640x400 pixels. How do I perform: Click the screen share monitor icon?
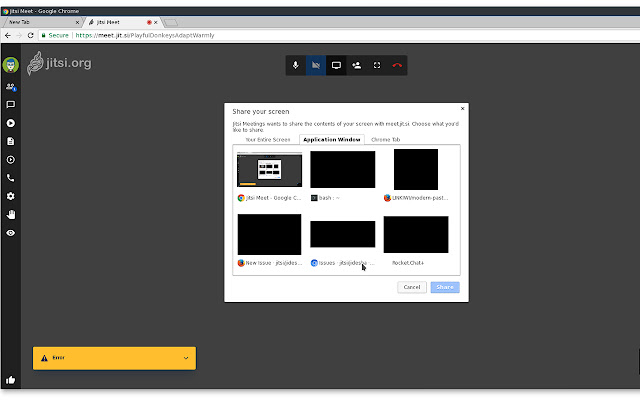click(x=336, y=65)
